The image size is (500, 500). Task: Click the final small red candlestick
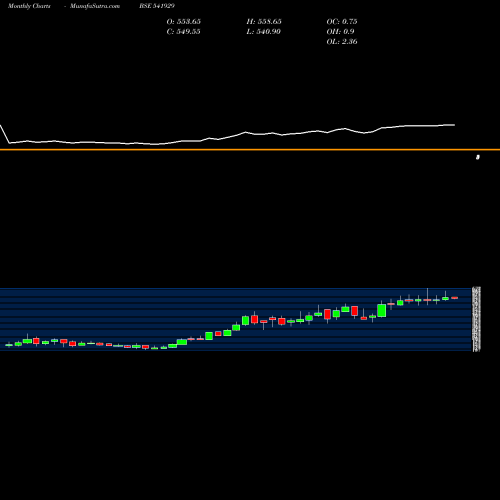tap(455, 298)
